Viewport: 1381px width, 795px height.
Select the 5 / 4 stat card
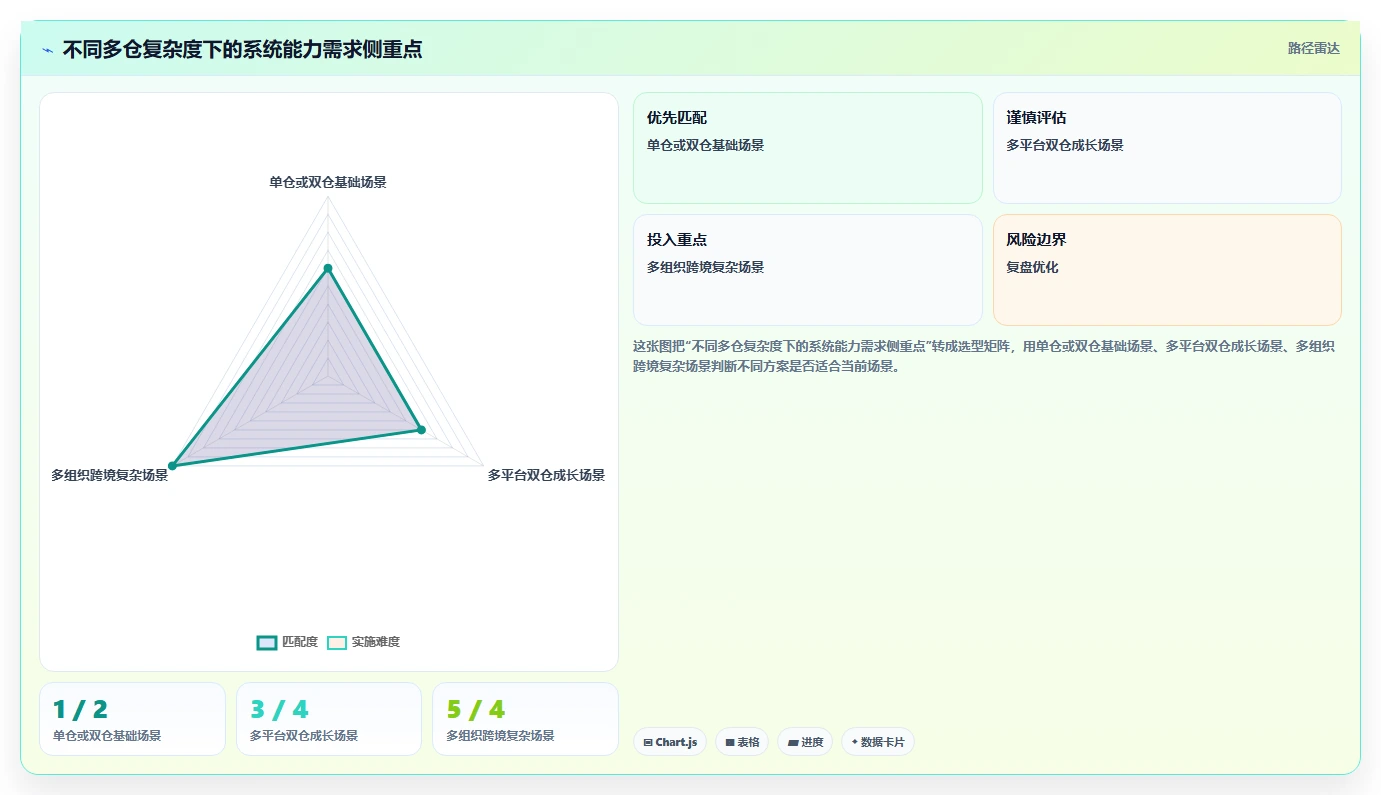(x=525, y=719)
